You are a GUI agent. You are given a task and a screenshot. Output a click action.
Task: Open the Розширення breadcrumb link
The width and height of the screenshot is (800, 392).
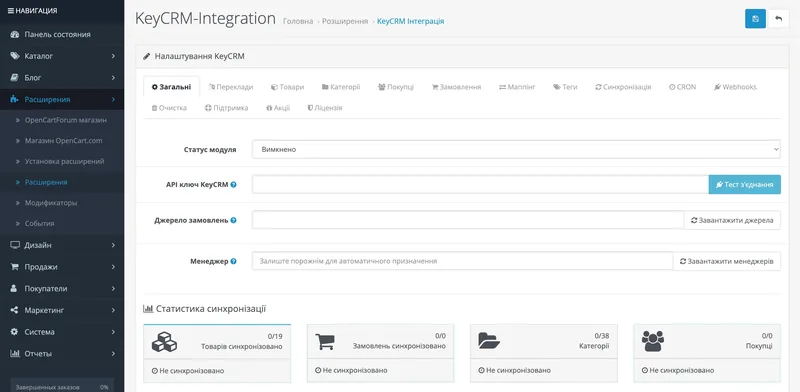tap(345, 21)
